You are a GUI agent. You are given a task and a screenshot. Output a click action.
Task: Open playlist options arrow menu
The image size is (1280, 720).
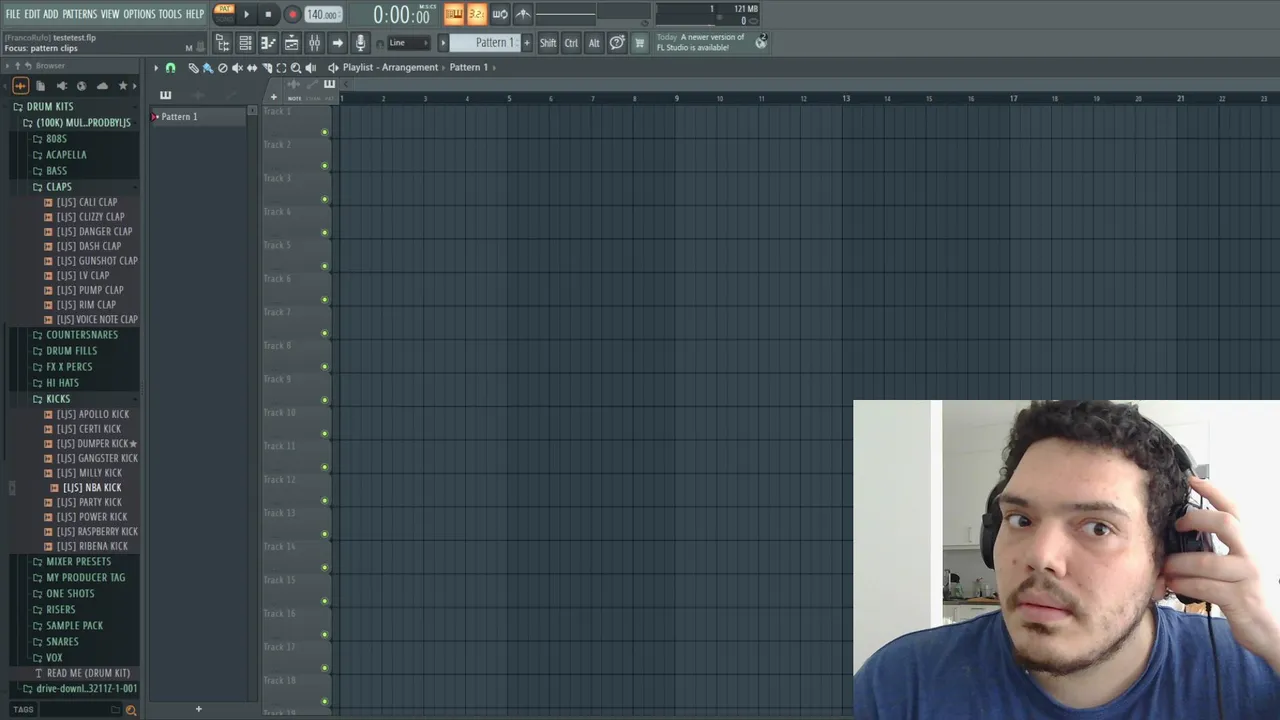[156, 68]
